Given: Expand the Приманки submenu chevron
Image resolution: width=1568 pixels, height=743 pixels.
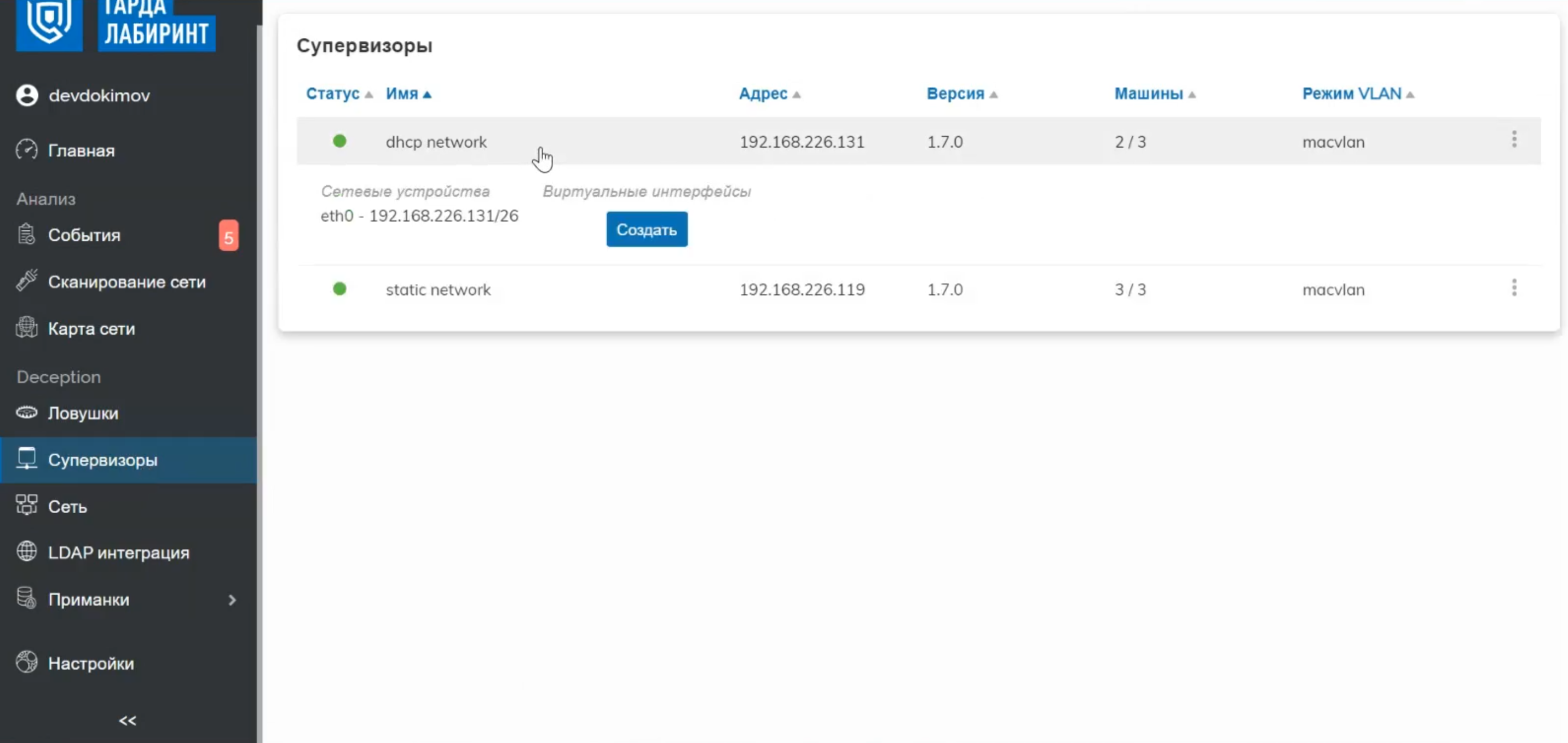Looking at the screenshot, I should [x=232, y=600].
